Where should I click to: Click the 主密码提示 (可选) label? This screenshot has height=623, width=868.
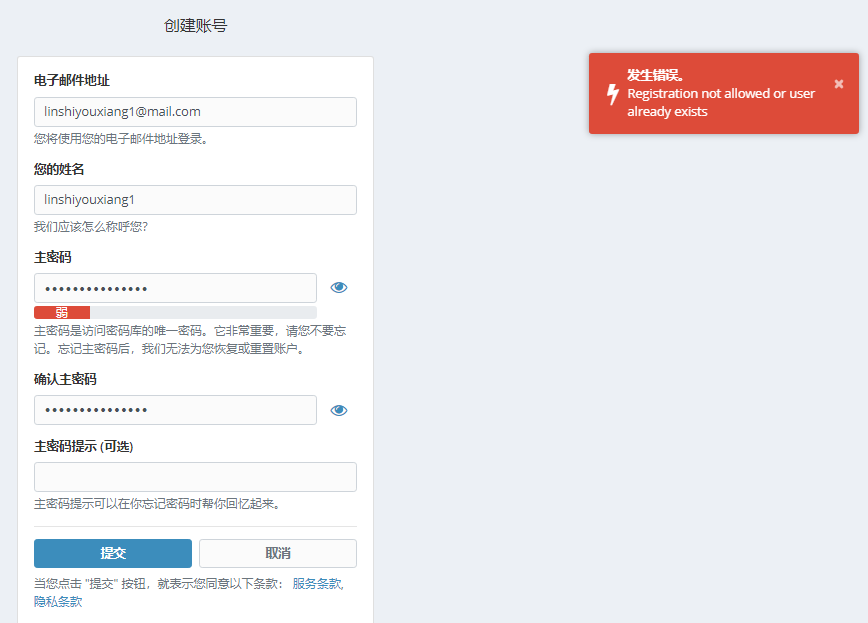(x=83, y=446)
